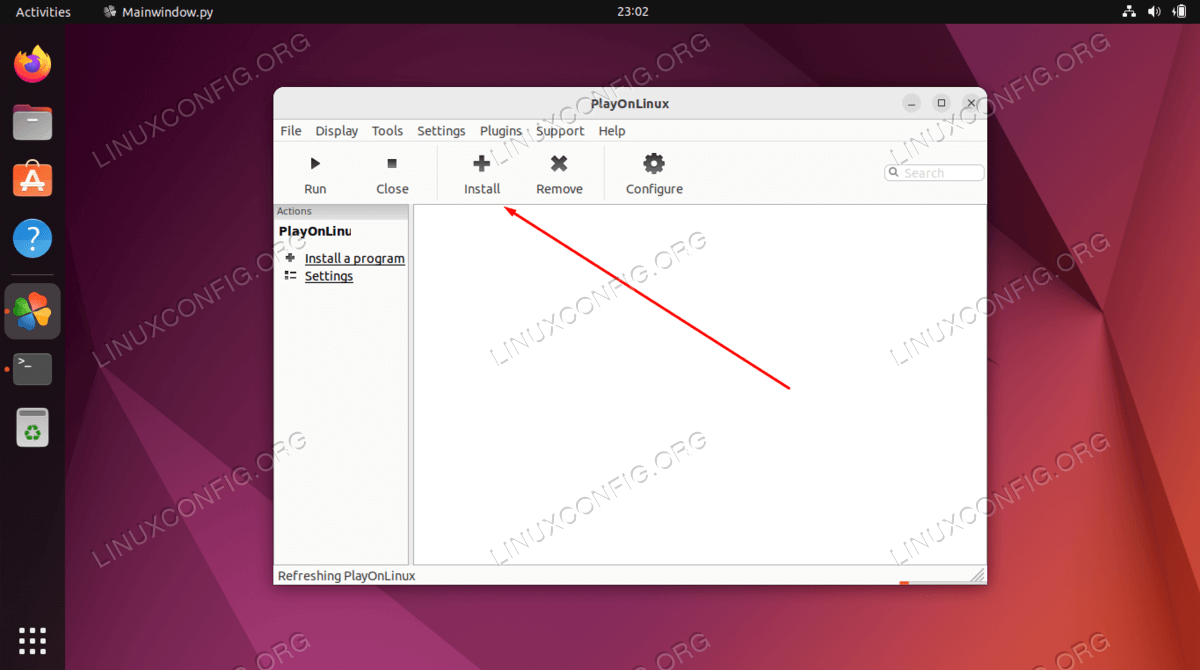This screenshot has height=670, width=1200.
Task: Open the Display menu
Action: tap(337, 131)
